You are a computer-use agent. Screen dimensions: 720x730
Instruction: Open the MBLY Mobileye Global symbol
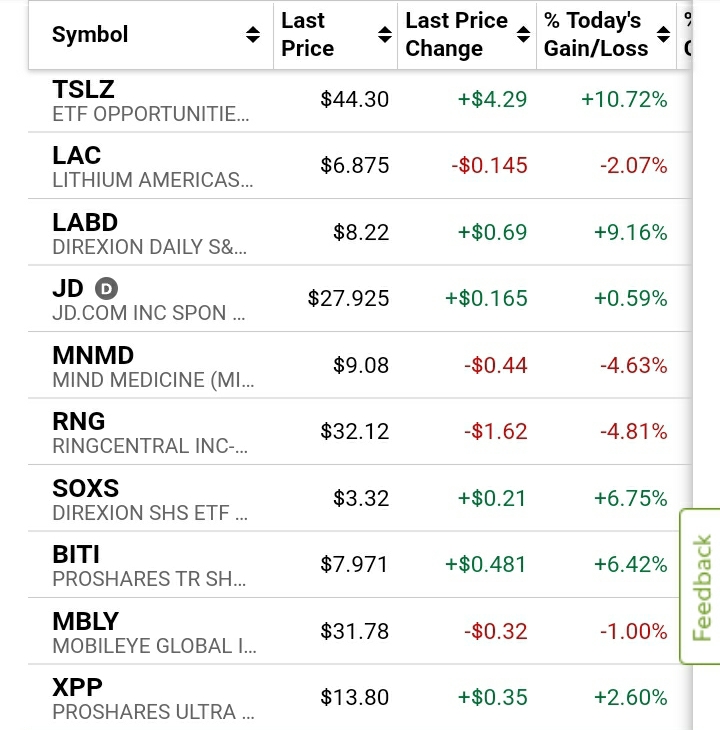tap(85, 621)
